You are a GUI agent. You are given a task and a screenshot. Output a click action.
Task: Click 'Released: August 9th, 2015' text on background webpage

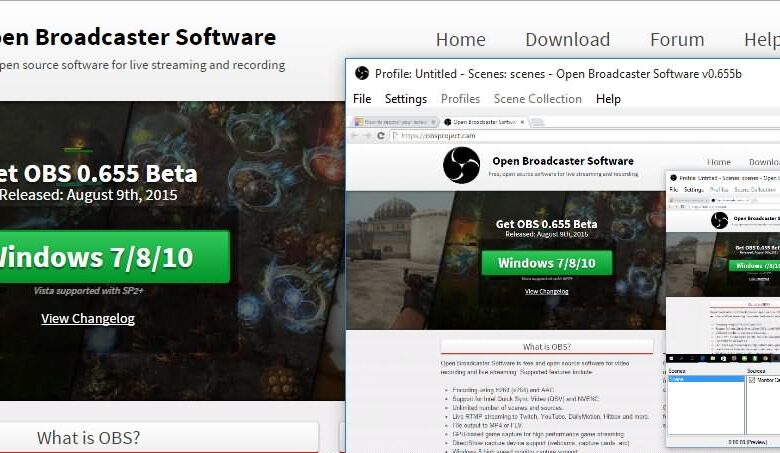pos(89,195)
